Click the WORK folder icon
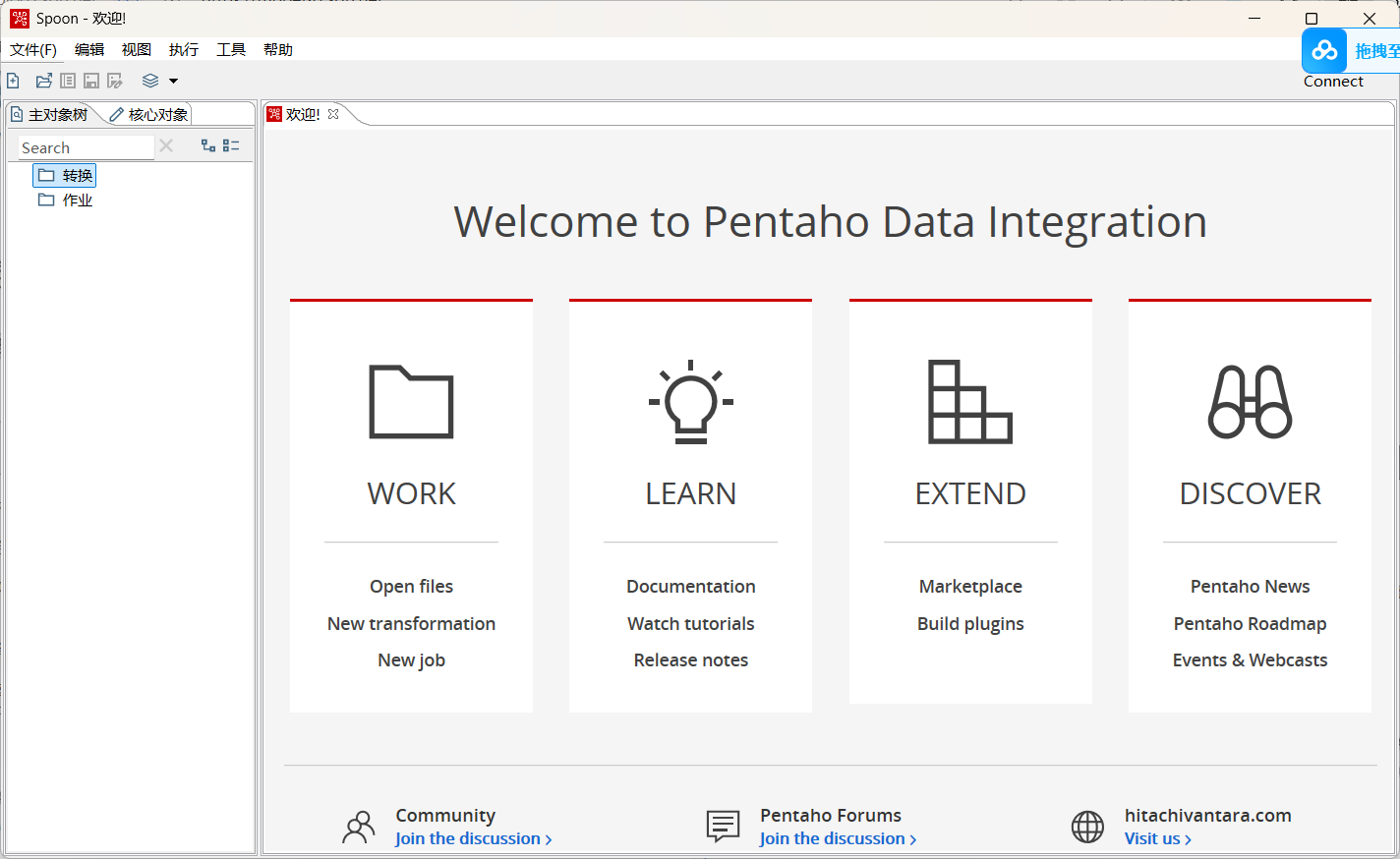The height and width of the screenshot is (859, 1400). click(411, 401)
